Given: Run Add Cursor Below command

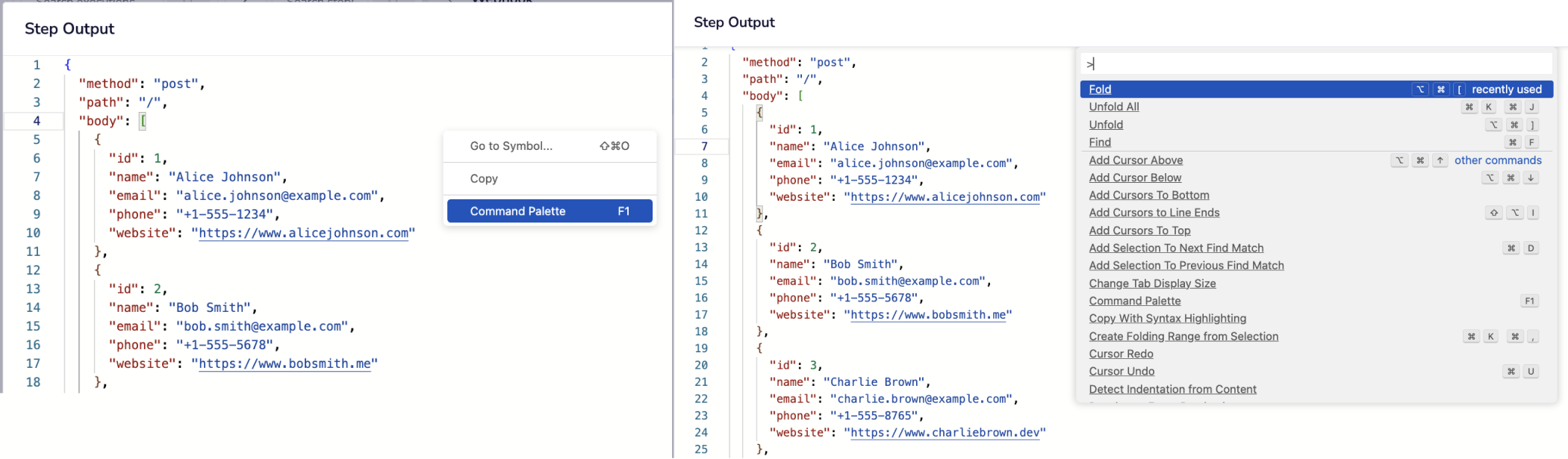Looking at the screenshot, I should pos(1135,178).
